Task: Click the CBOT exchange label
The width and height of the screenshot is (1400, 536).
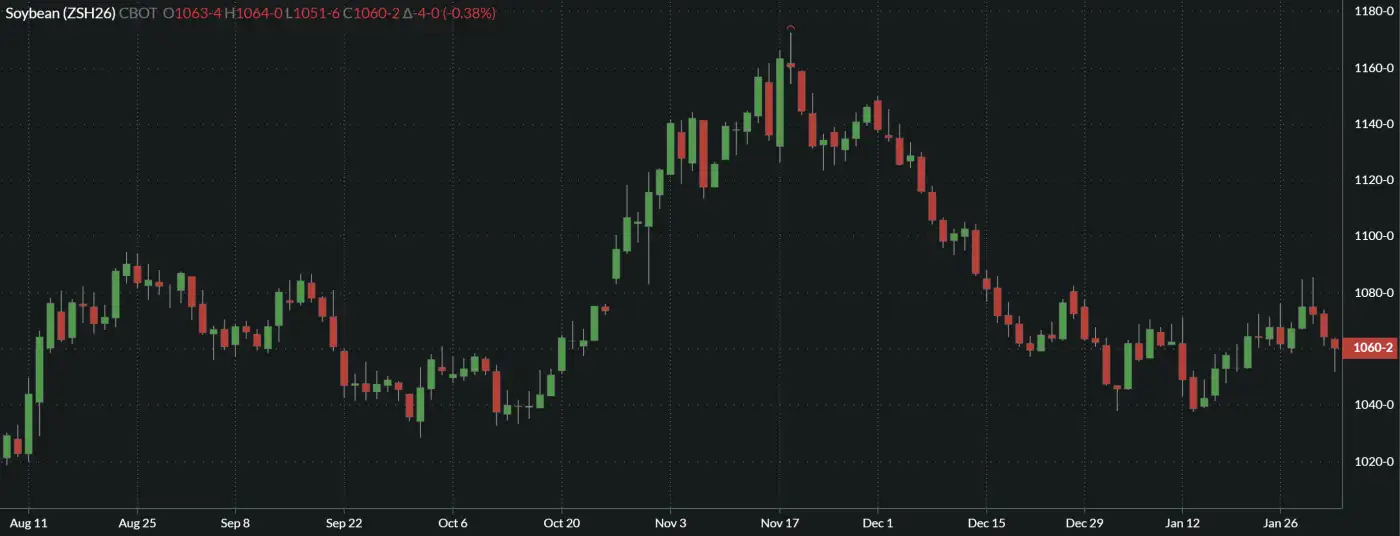Action: [139, 13]
